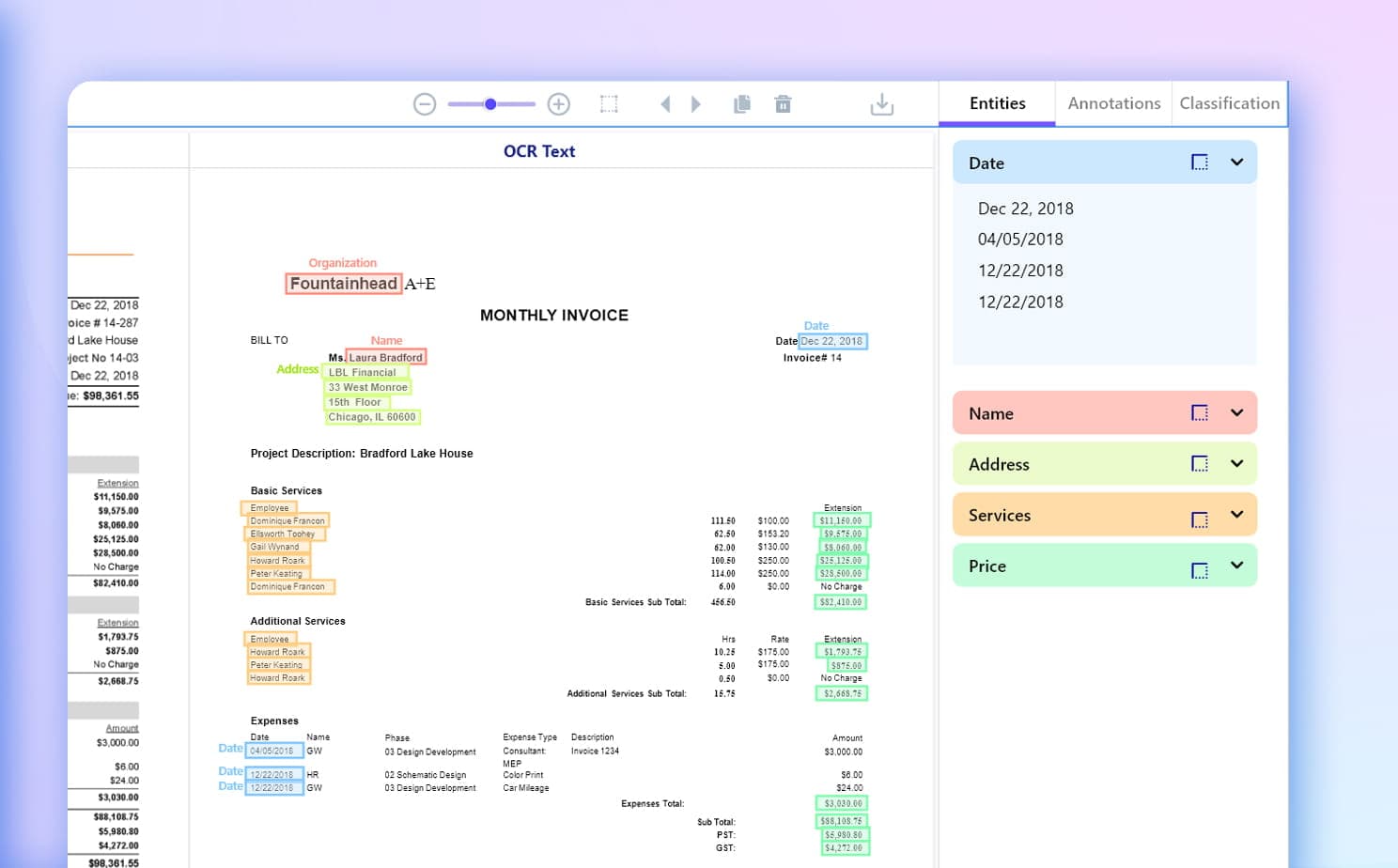Click the zoom in plus icon
1398x868 pixels.
coord(559,104)
